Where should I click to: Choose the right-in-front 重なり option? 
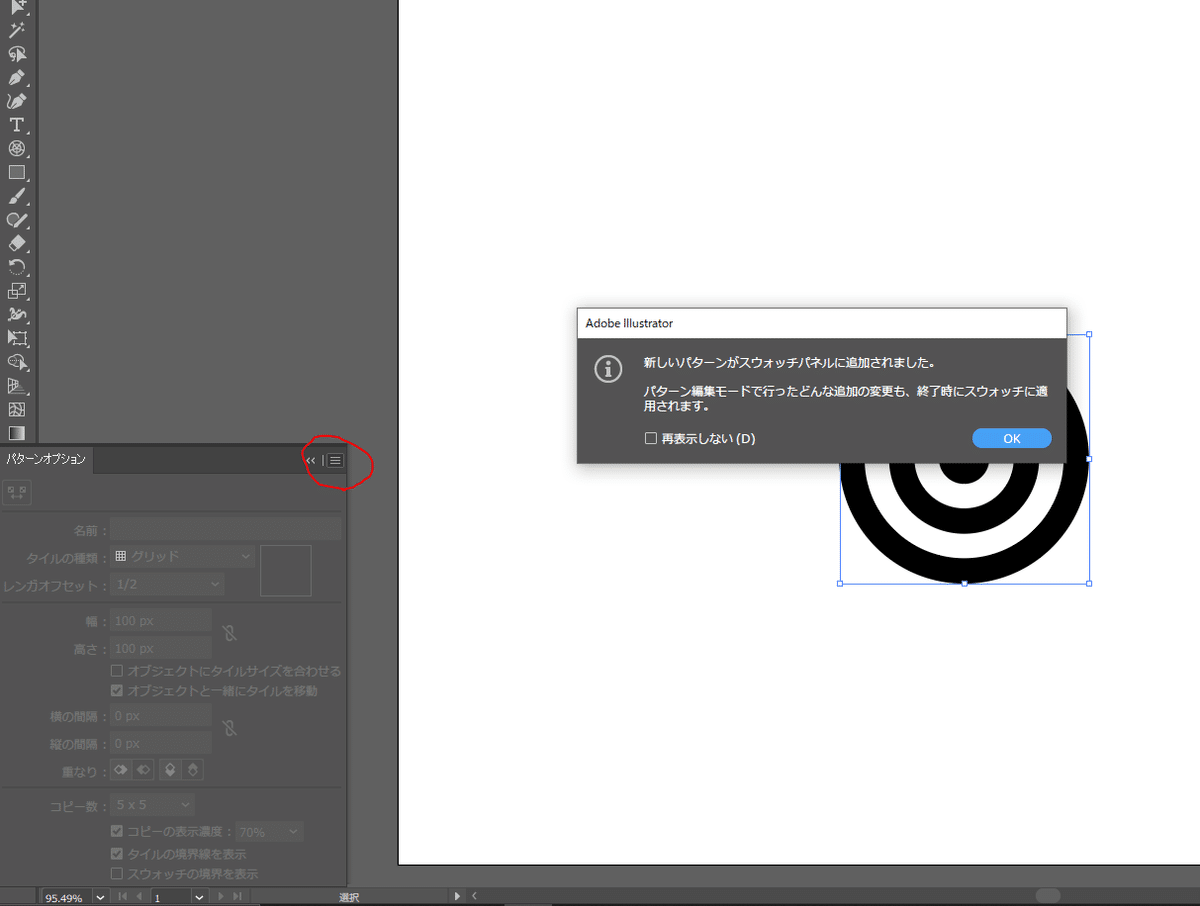[x=142, y=770]
